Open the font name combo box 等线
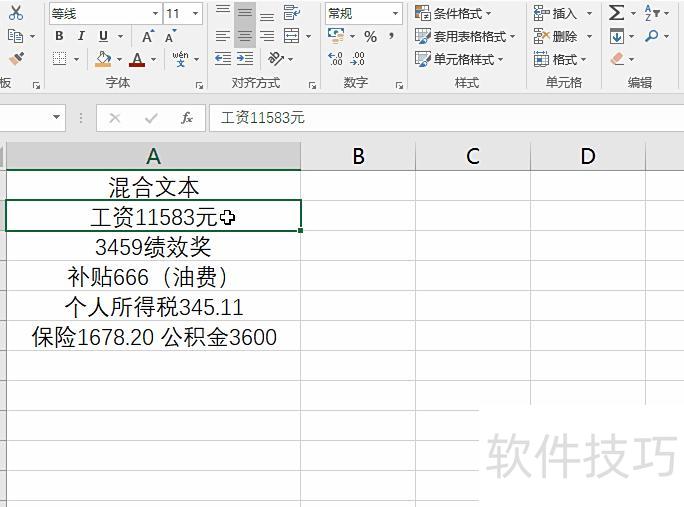 pyautogui.click(x=105, y=14)
